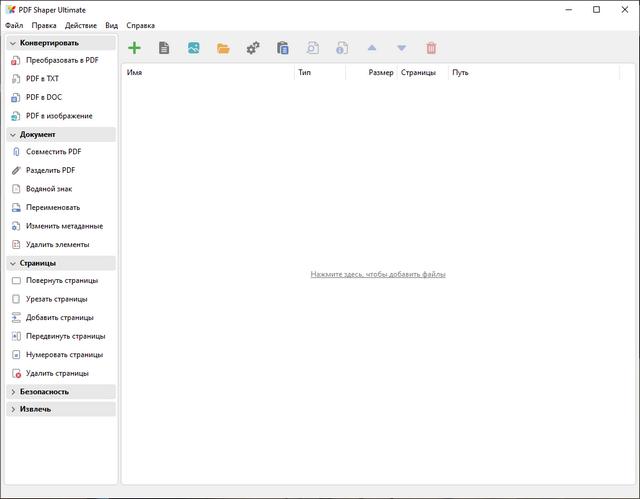Sort by the Размер column header
Viewport: 640px width, 499px height.
[371, 73]
